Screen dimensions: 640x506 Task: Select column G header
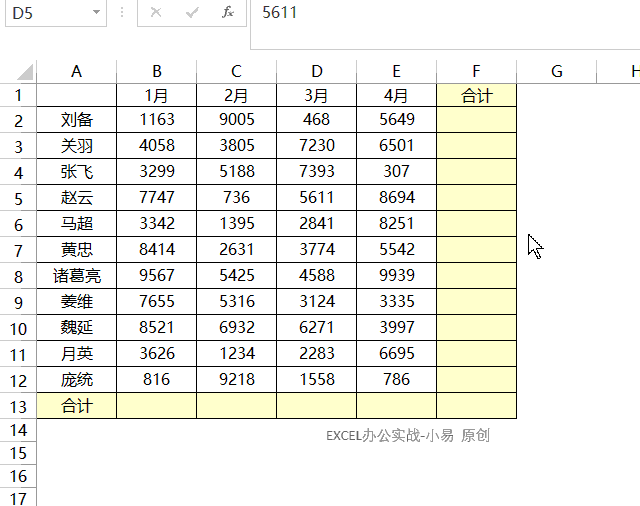(556, 71)
